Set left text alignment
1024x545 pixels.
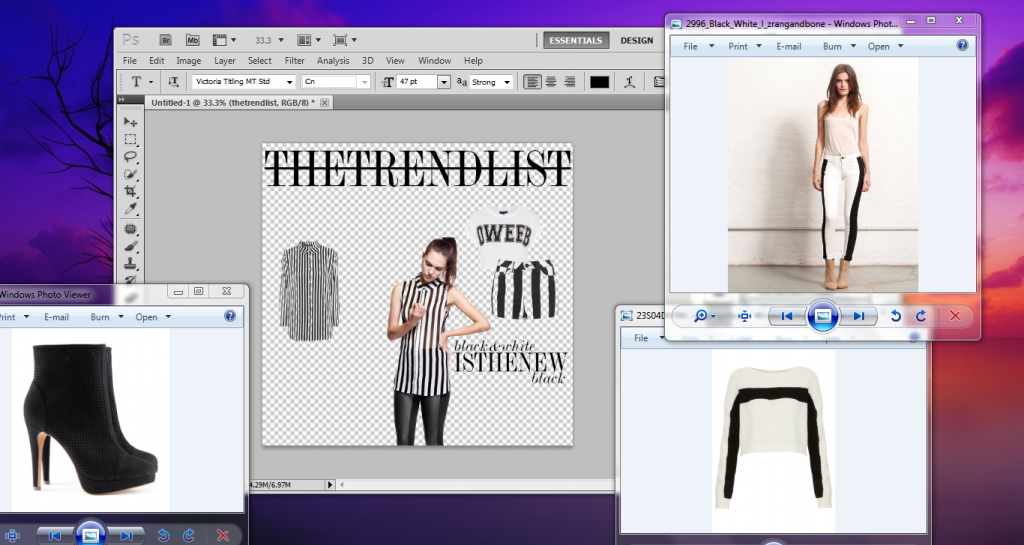tap(532, 82)
